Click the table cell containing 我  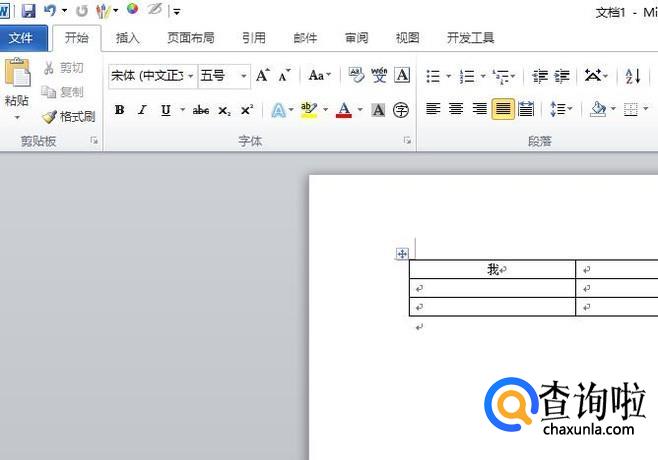pos(492,269)
